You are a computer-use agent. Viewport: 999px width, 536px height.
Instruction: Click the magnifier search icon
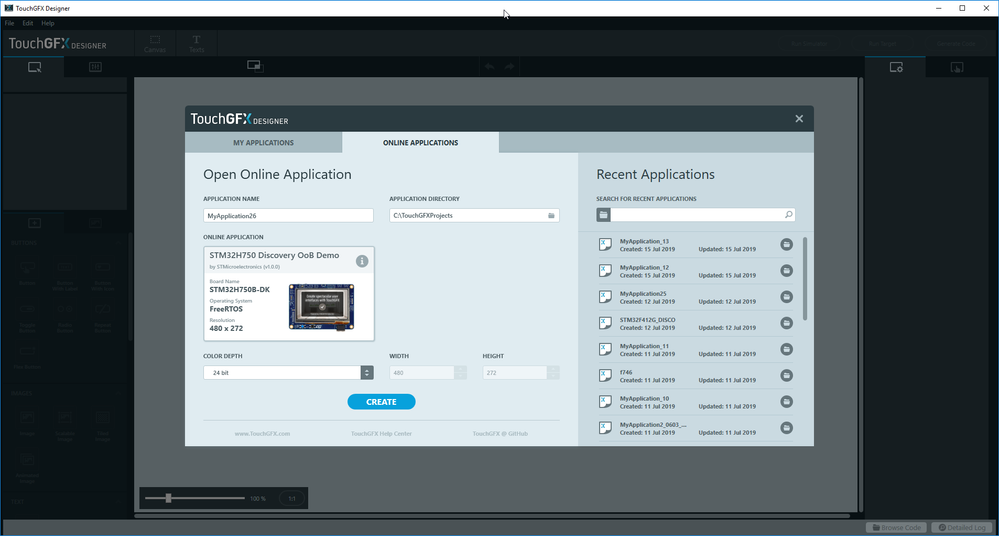point(789,215)
